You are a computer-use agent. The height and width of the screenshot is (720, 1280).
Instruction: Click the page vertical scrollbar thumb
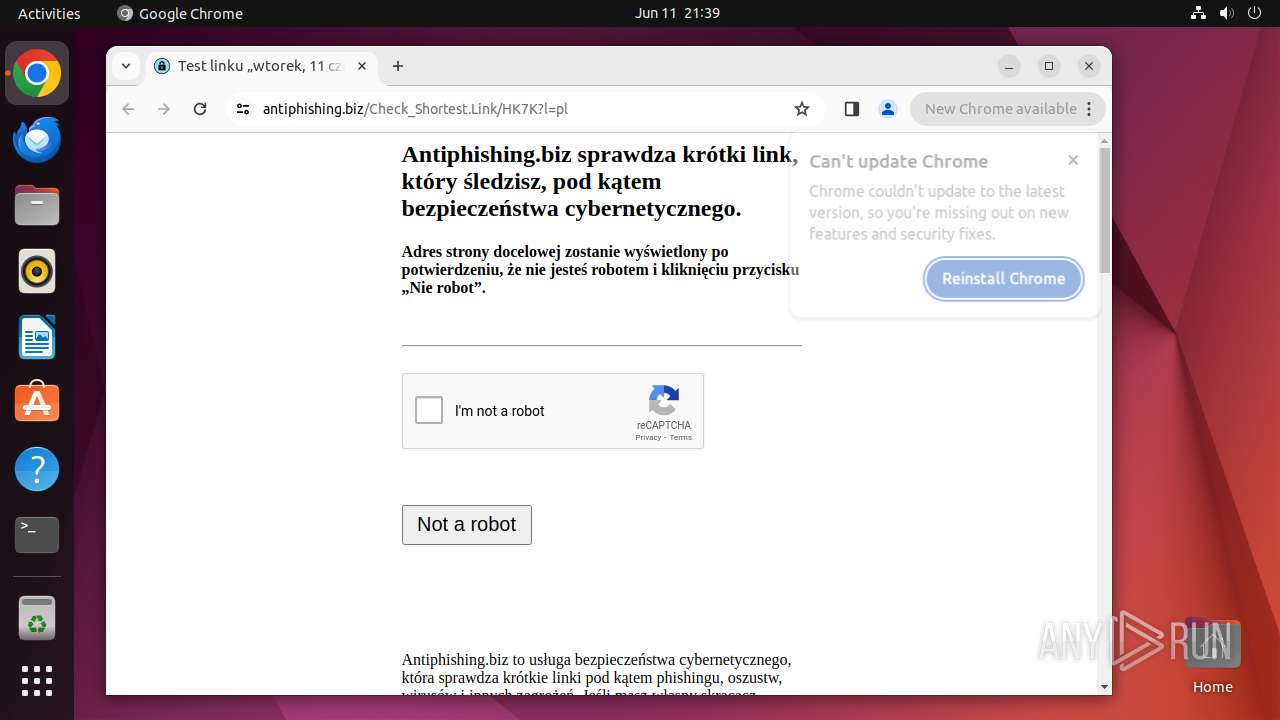click(1104, 210)
